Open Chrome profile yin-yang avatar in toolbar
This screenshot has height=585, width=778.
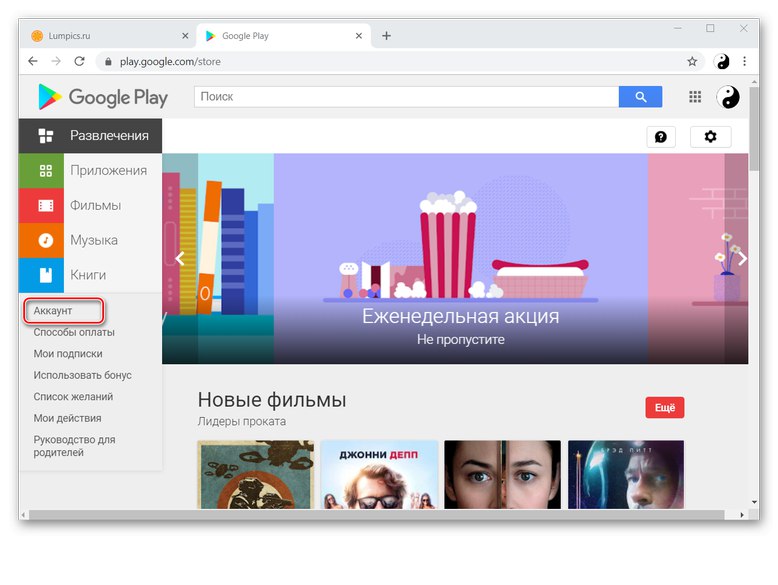click(x=722, y=62)
